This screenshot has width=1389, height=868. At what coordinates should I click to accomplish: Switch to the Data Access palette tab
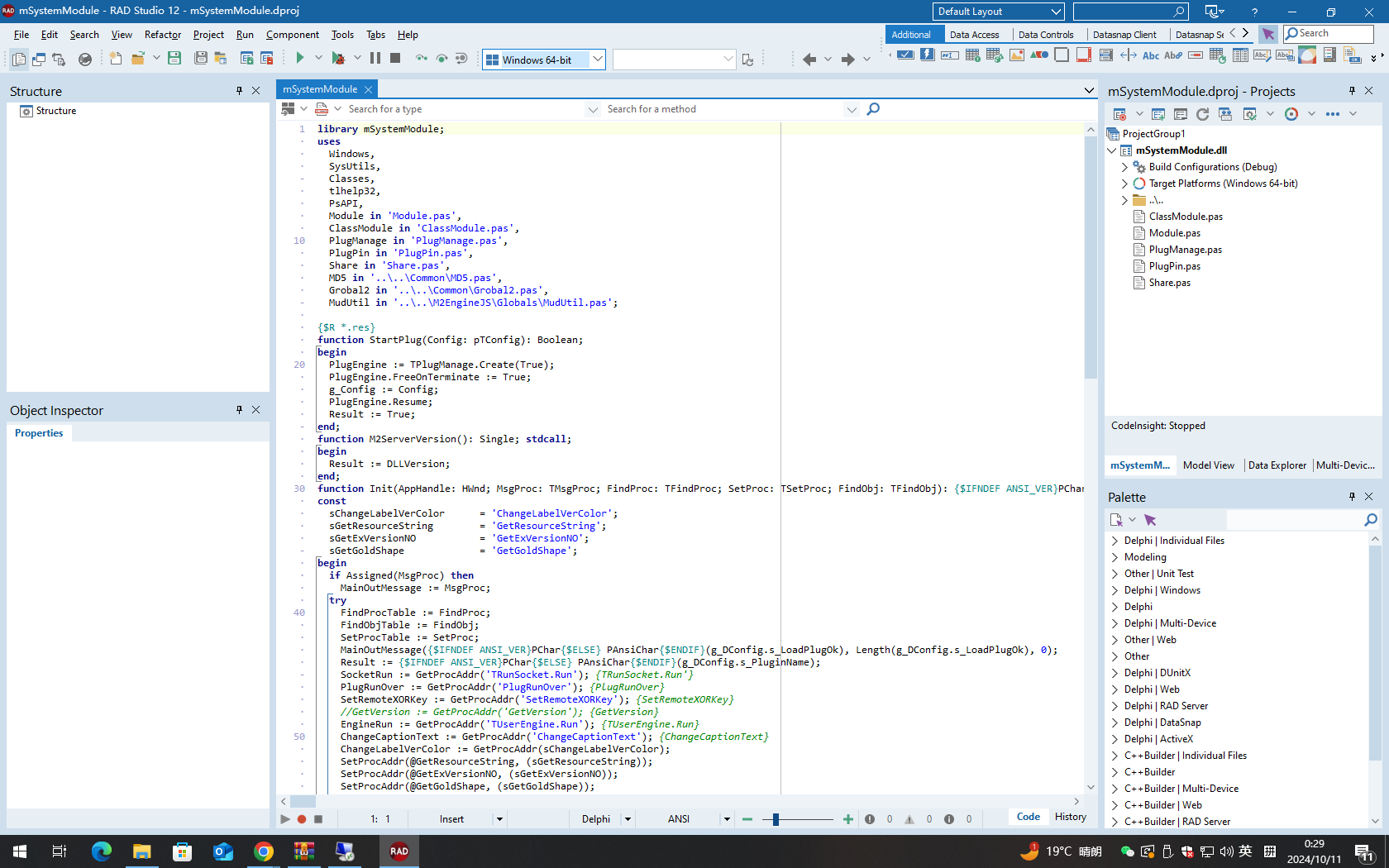974,35
